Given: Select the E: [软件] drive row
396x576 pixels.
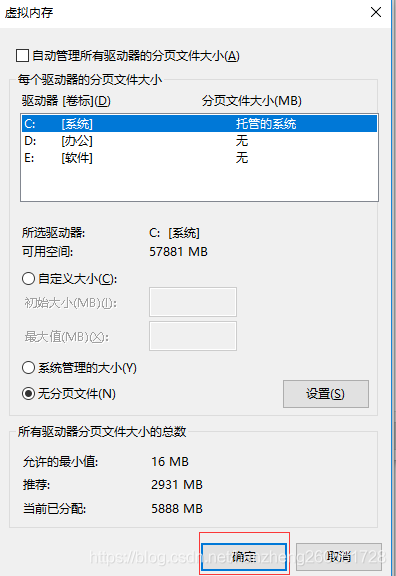Looking at the screenshot, I should (x=199, y=158).
